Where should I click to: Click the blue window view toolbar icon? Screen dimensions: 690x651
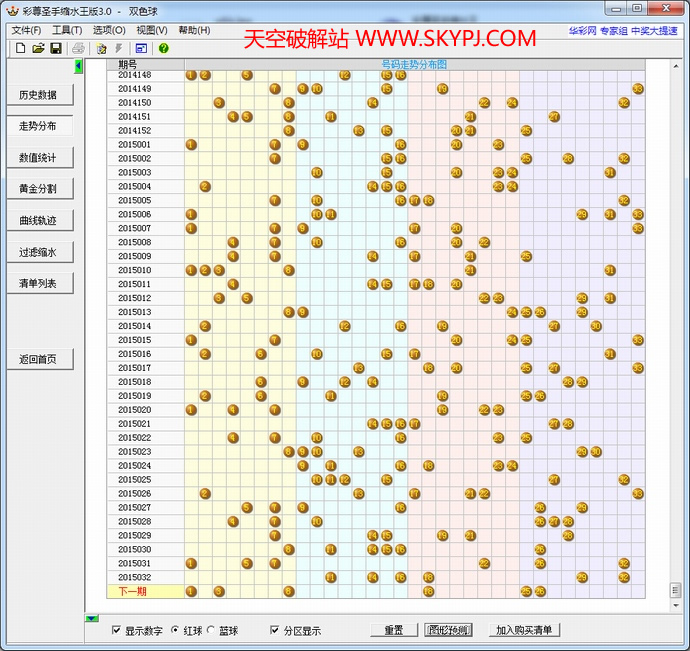tap(141, 48)
